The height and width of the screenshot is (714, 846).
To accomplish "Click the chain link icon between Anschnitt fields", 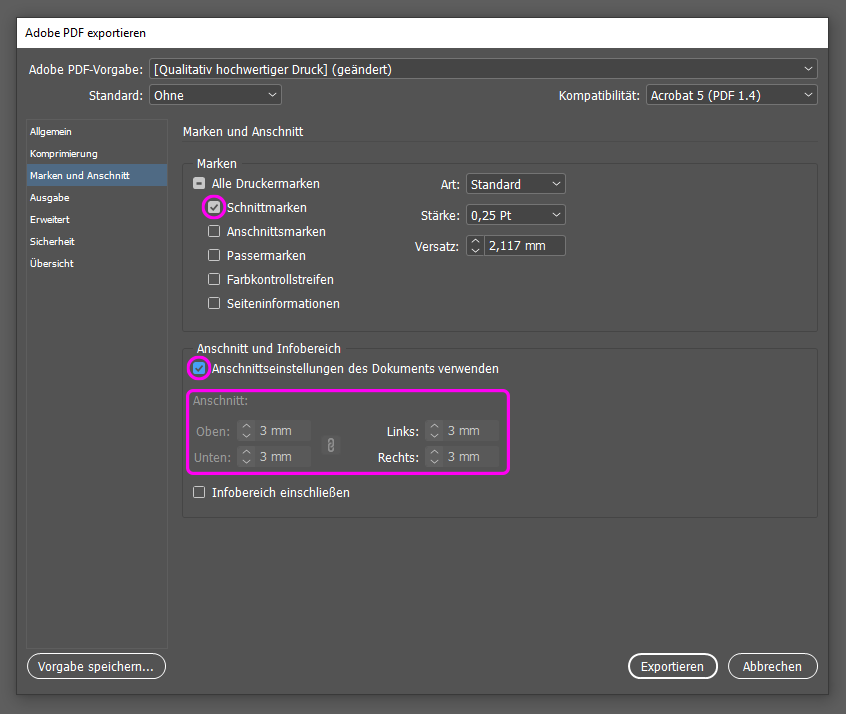I will pos(331,444).
